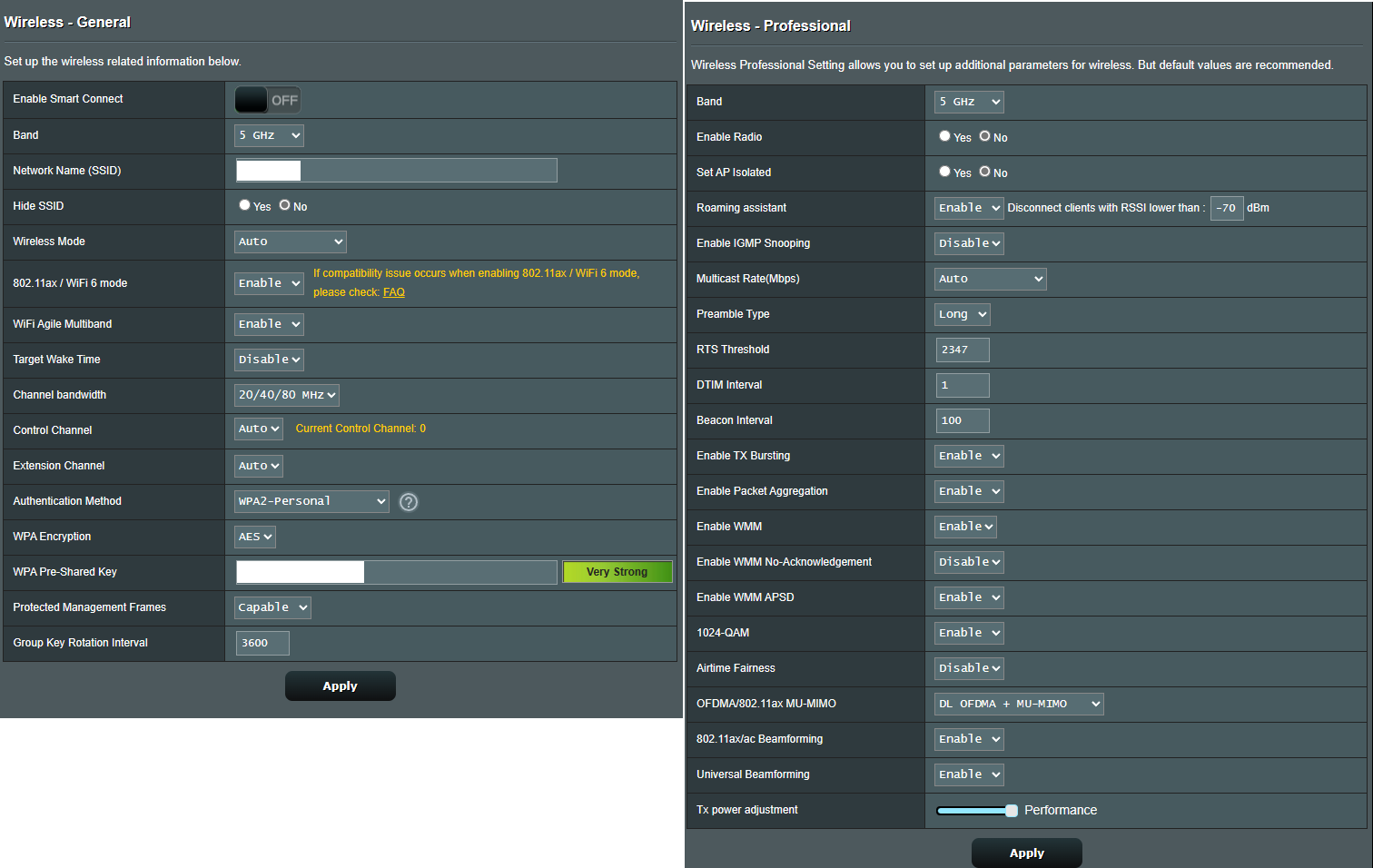
Task: Apply the Wireless Professional settings
Action: [1027, 853]
